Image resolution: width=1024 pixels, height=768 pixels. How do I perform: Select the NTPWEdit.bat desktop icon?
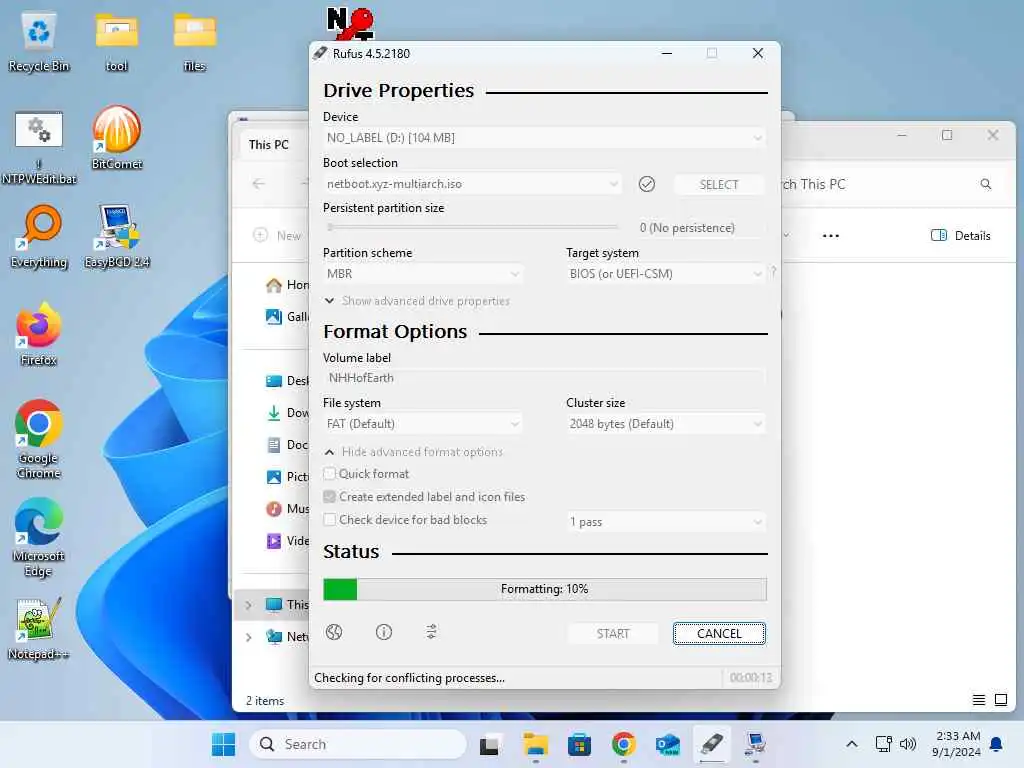pos(39,148)
